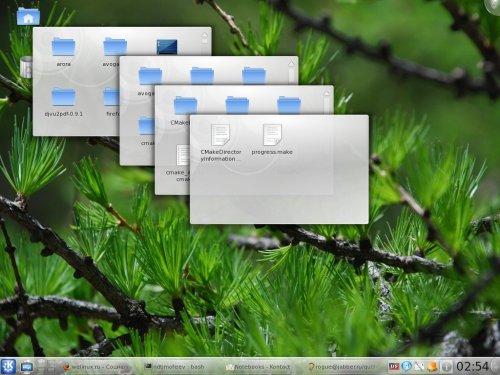Click the gray info icon left of the clock
Viewport: 500px width, 375px height.
coord(446,367)
